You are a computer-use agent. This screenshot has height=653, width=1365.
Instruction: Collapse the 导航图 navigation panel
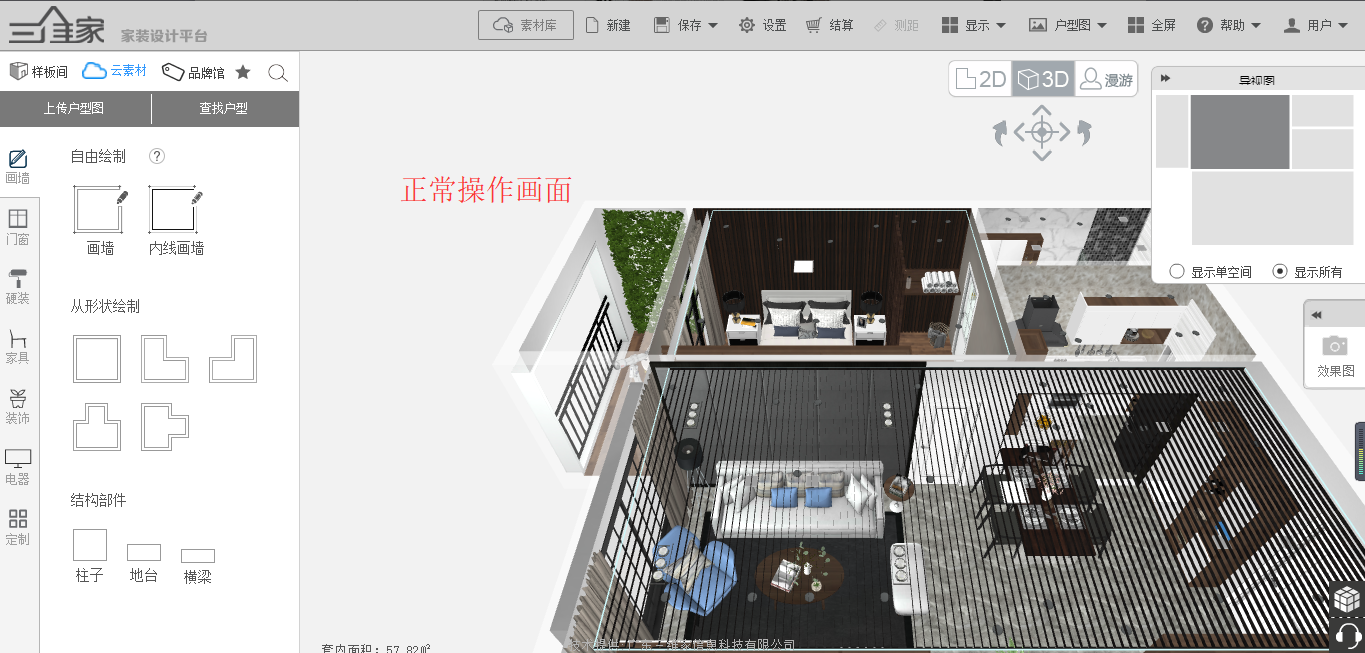click(1166, 79)
